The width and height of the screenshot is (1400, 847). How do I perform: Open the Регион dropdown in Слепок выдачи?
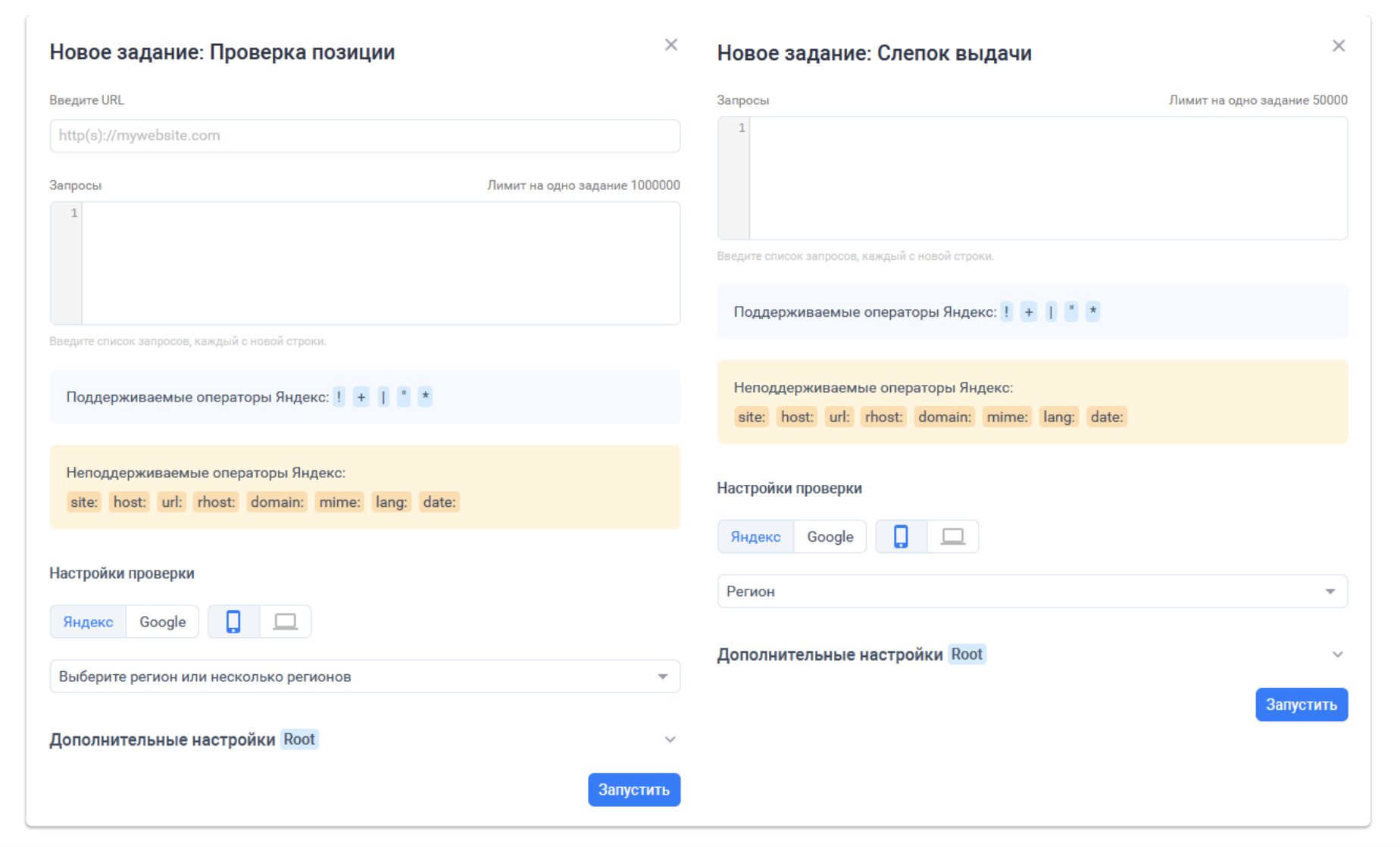pyautogui.click(x=1033, y=591)
